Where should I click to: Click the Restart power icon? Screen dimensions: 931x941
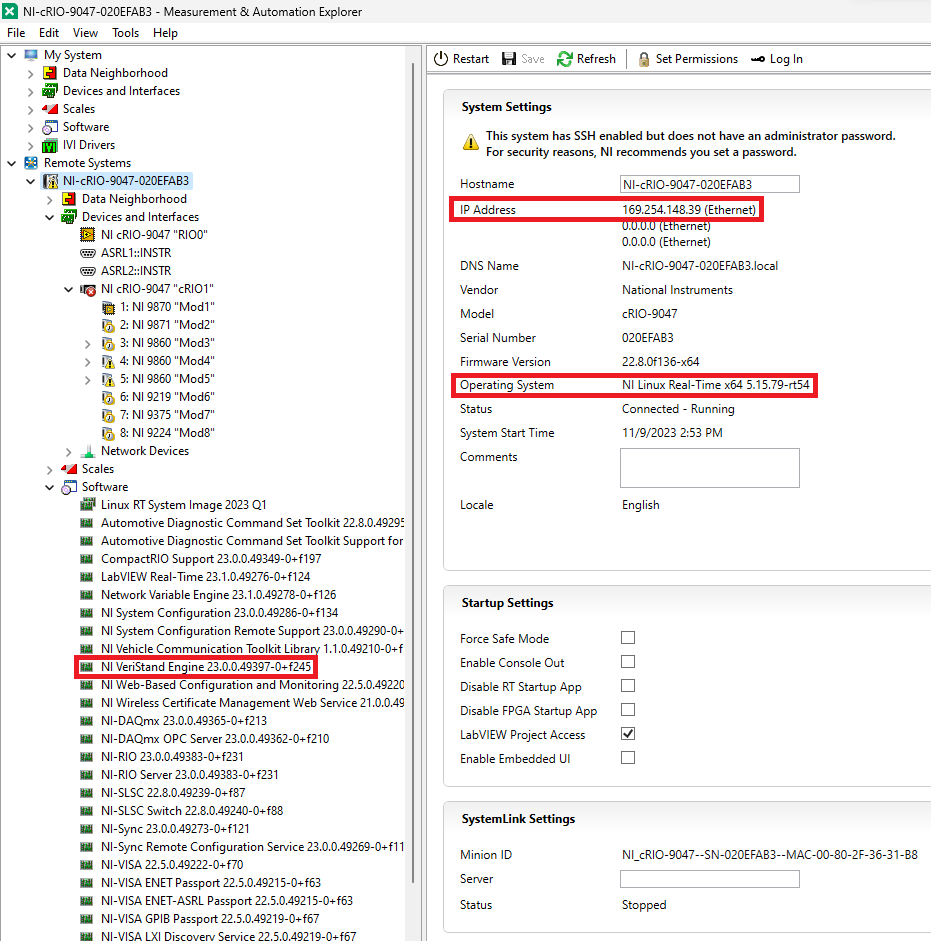[x=441, y=59]
